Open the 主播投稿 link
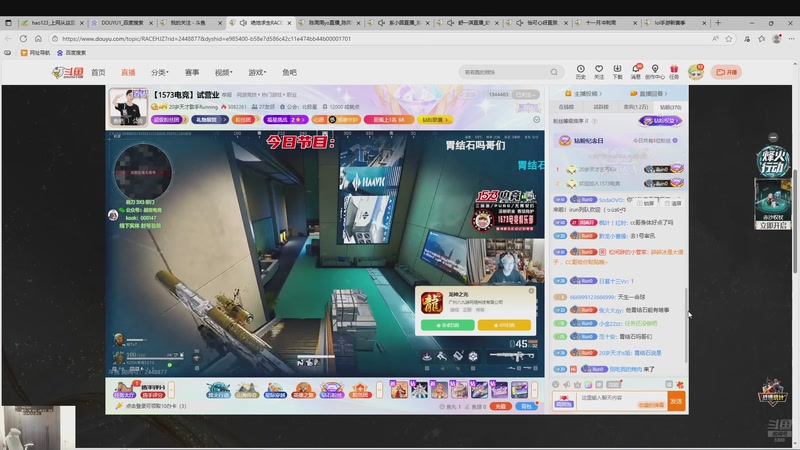The image size is (800, 450). (x=584, y=93)
